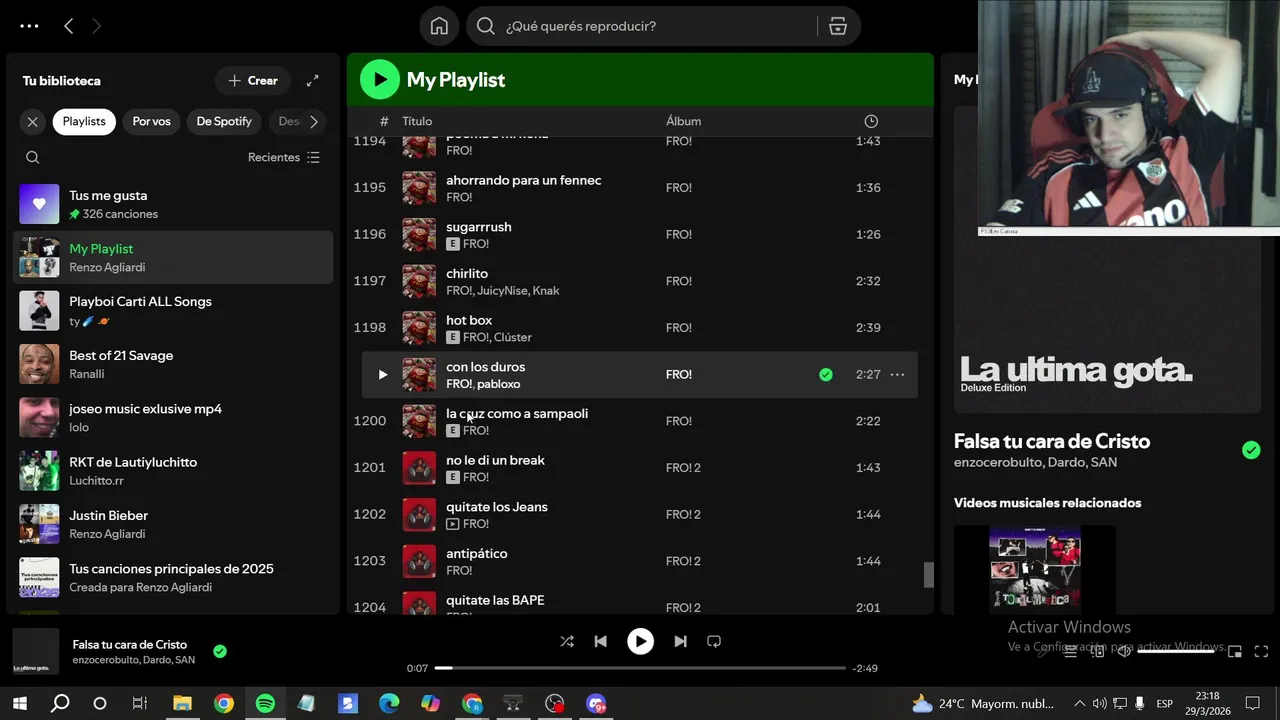Open Windows Start menu

[x=20, y=703]
